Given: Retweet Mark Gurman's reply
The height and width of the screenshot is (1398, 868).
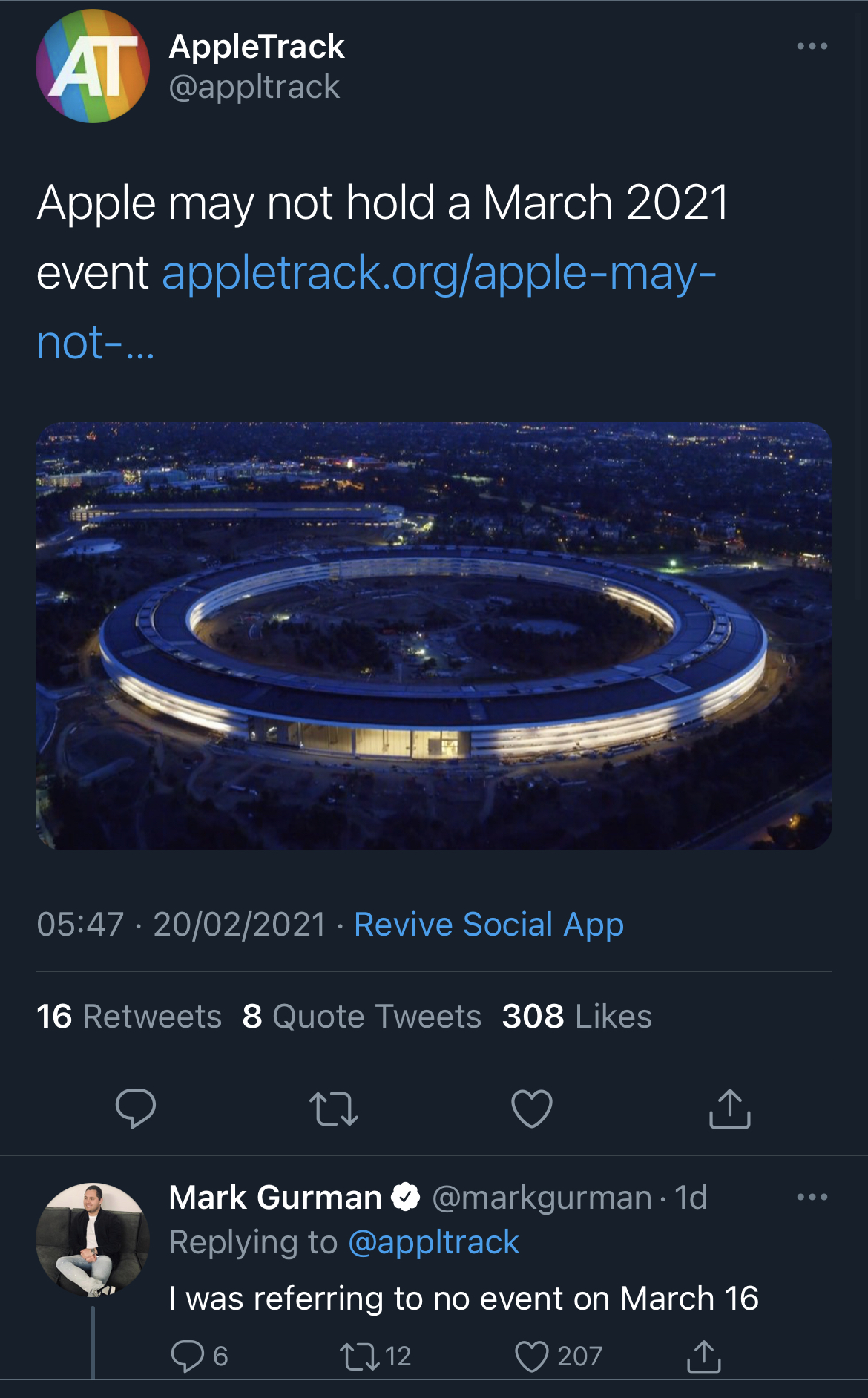Looking at the screenshot, I should (359, 1356).
